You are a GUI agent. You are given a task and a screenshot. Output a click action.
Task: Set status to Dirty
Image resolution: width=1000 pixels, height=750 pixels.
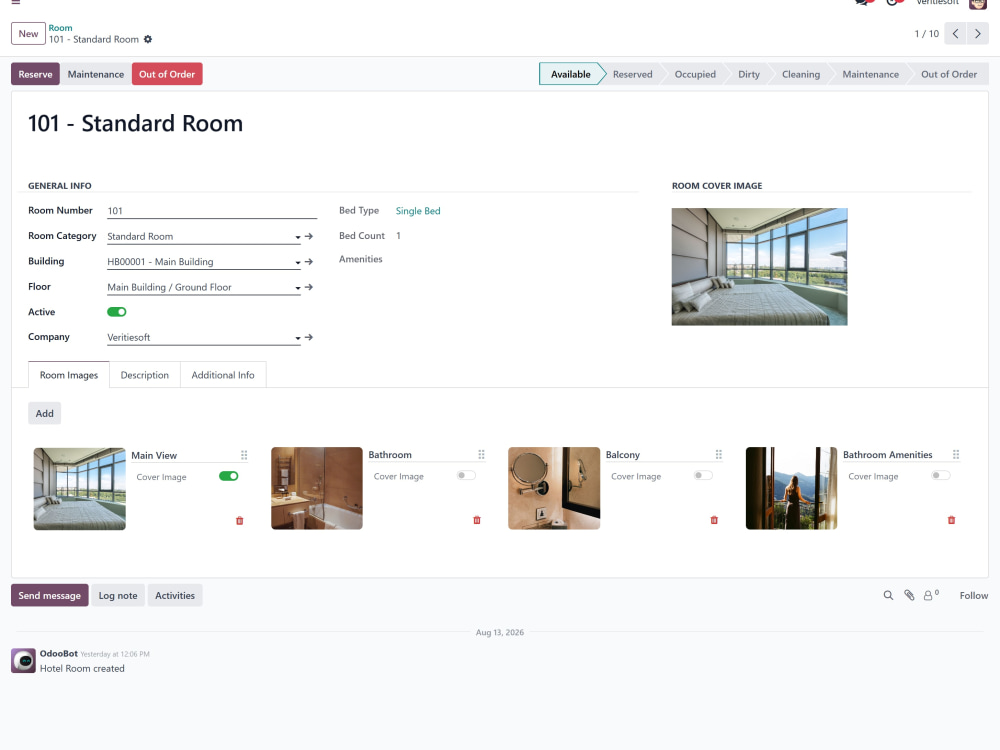[749, 74]
